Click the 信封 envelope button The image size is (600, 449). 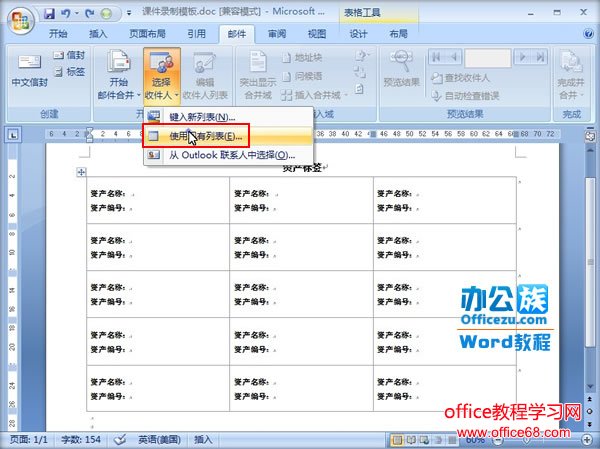pyautogui.click(x=70, y=56)
